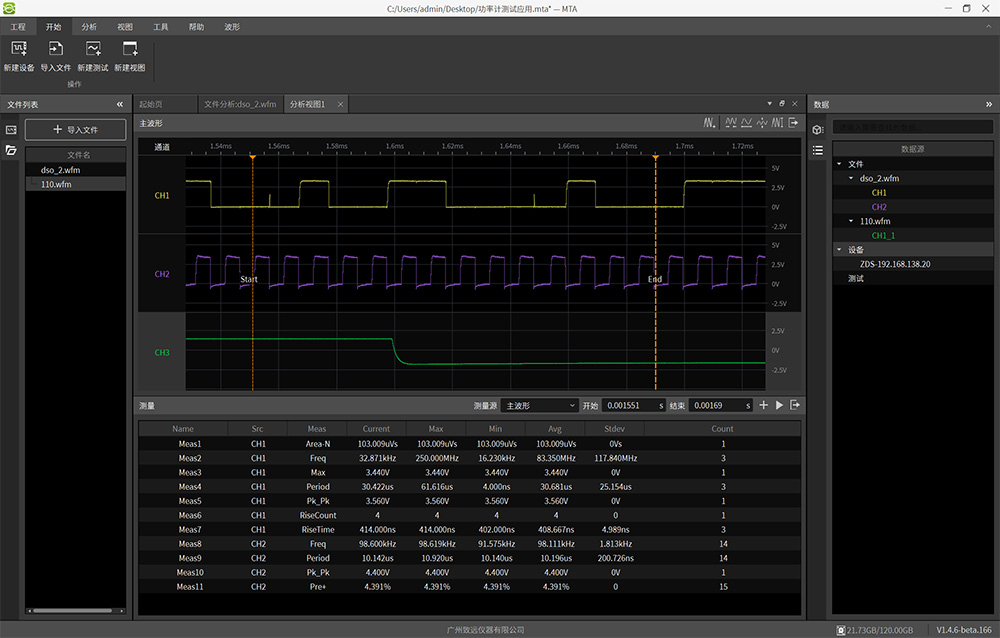Click the 导入文件 button in the file list
This screenshot has height=638, width=1000.
(76, 130)
